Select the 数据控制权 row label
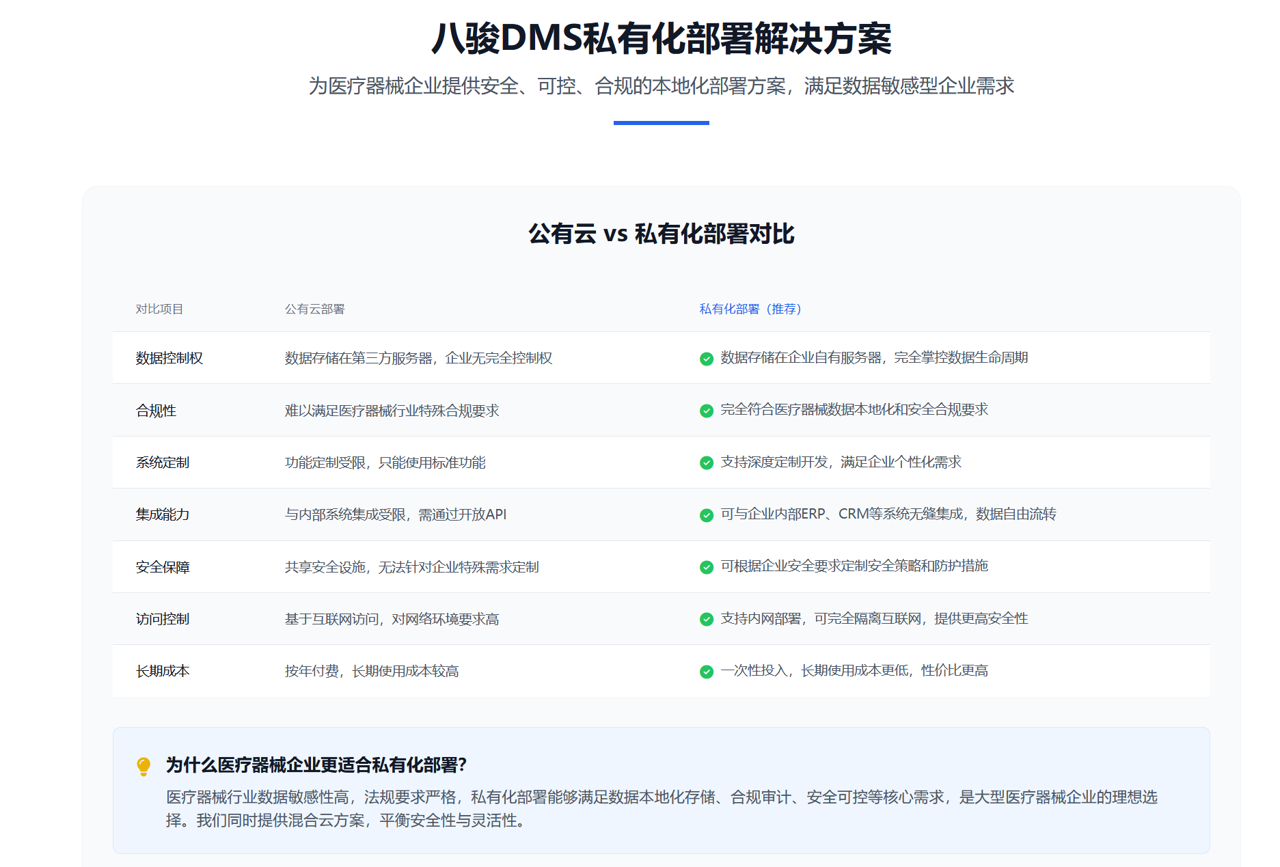 click(x=169, y=358)
